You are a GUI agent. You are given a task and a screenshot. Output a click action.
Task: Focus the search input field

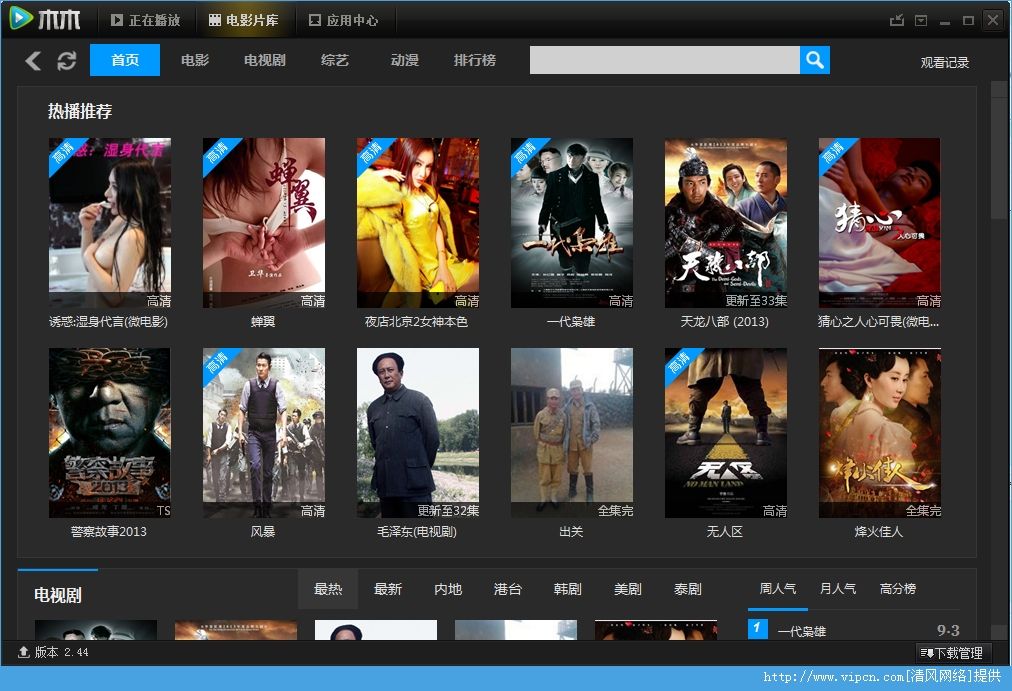665,60
